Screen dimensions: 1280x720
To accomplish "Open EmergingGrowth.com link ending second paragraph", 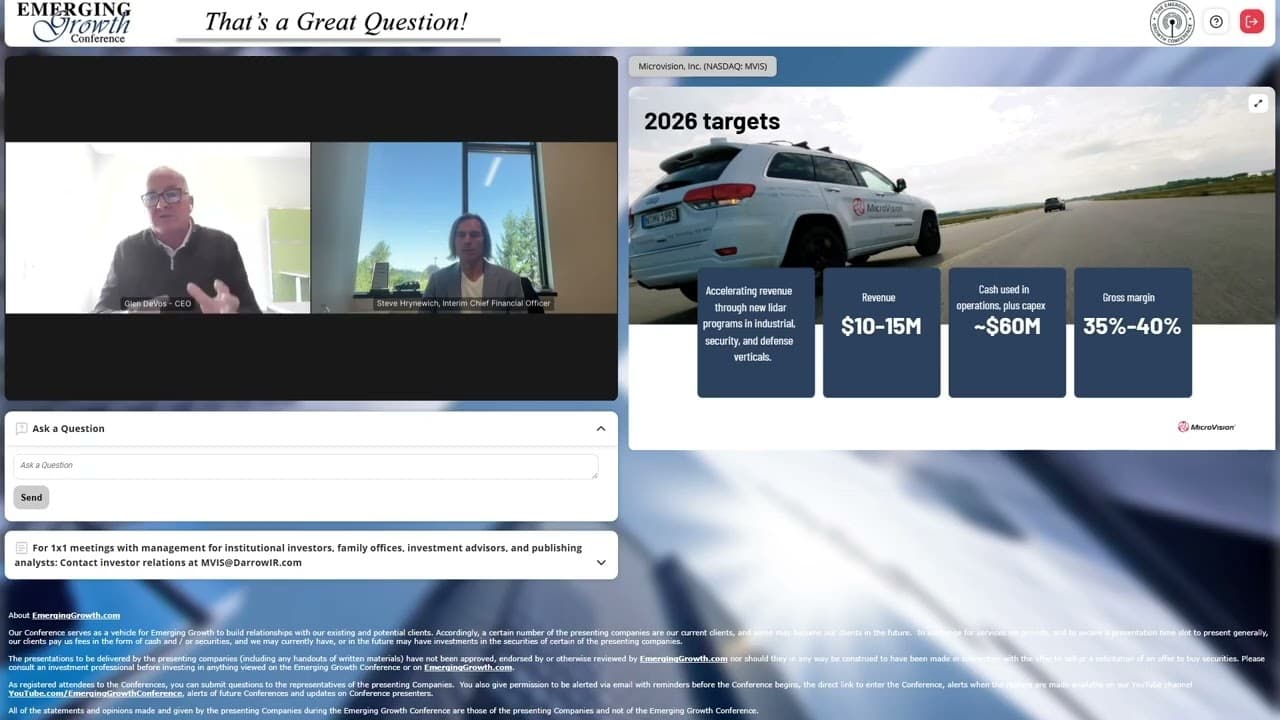I will 468,667.
